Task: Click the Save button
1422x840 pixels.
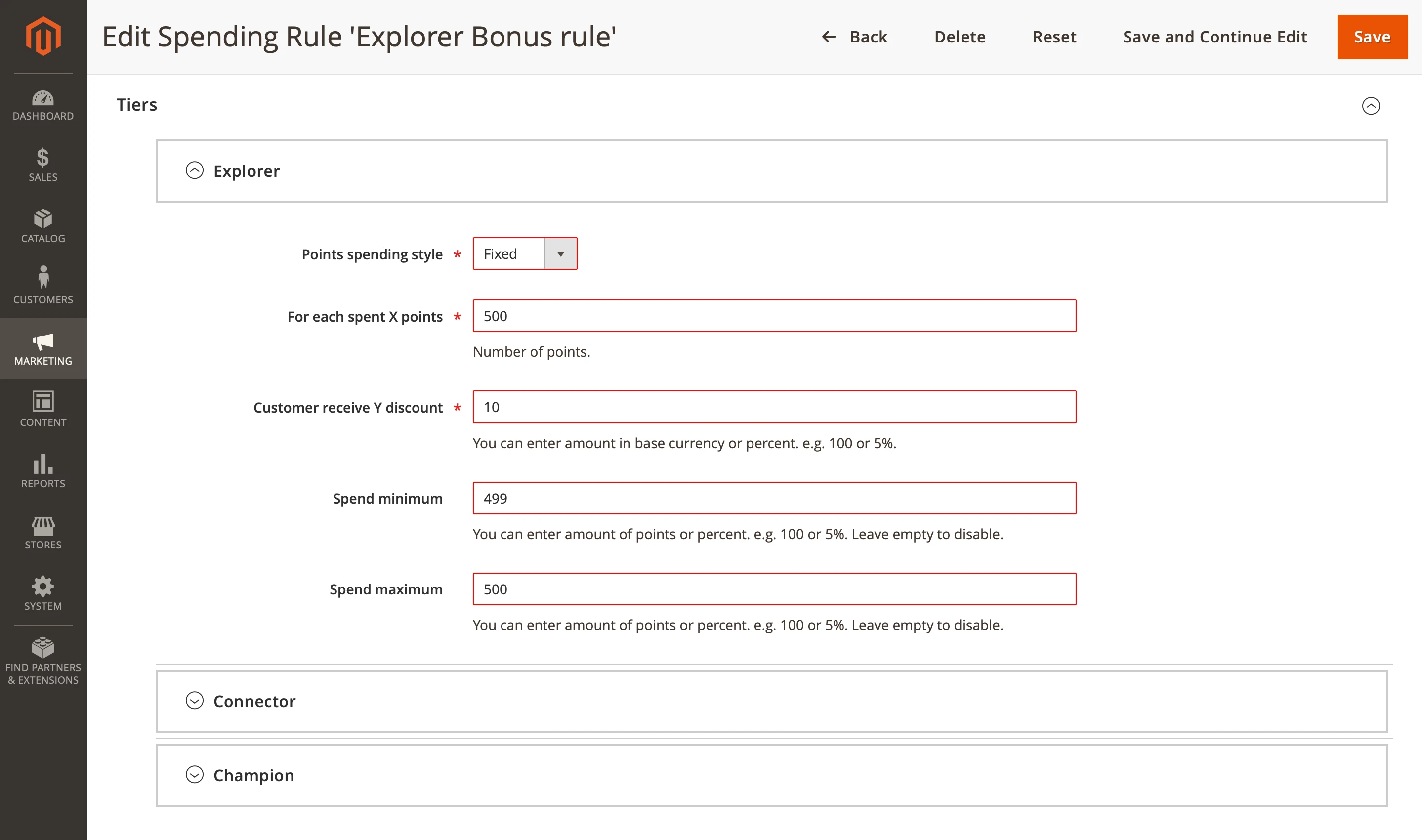Action: coord(1372,36)
